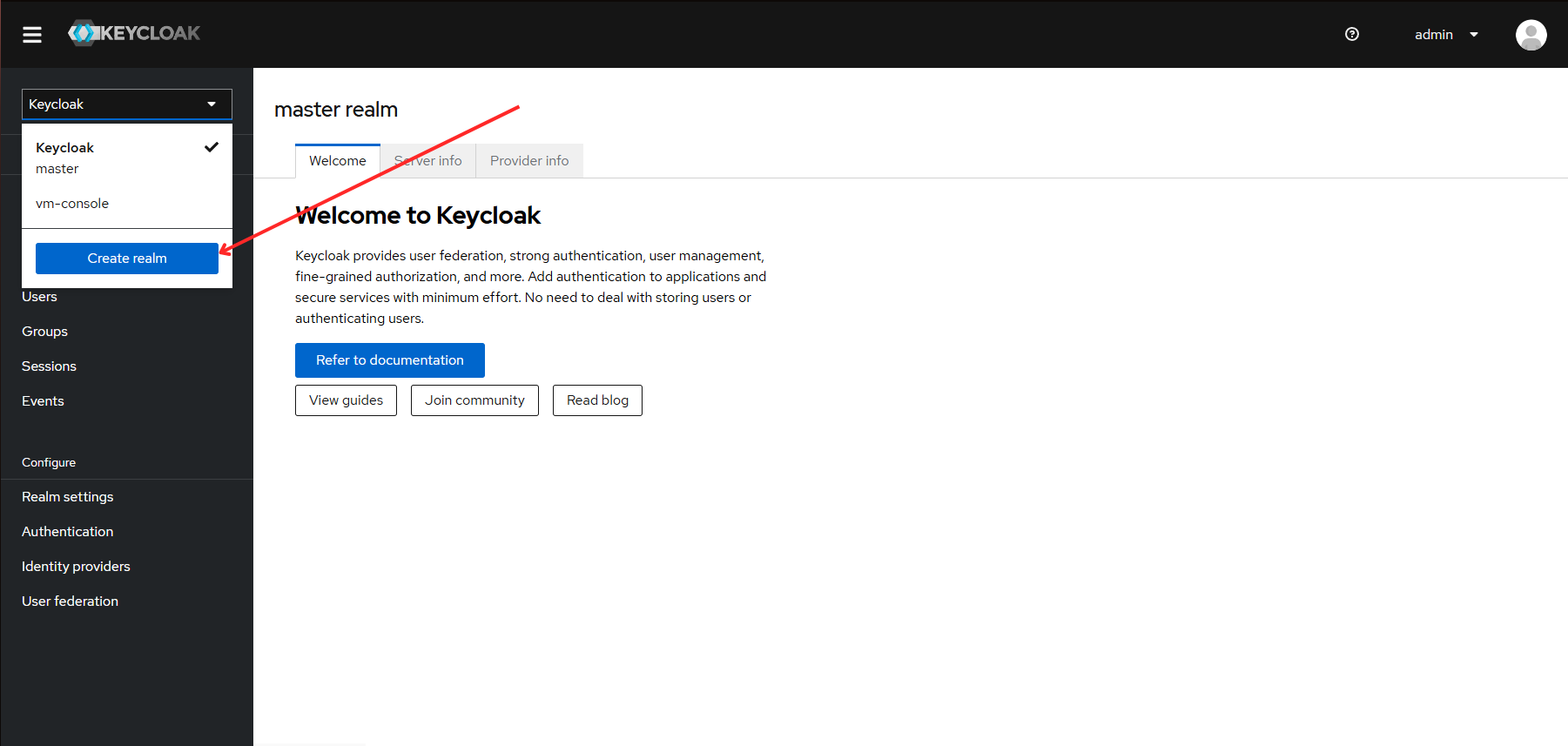Click the Join community button
This screenshot has width=1568, height=746.
(474, 400)
